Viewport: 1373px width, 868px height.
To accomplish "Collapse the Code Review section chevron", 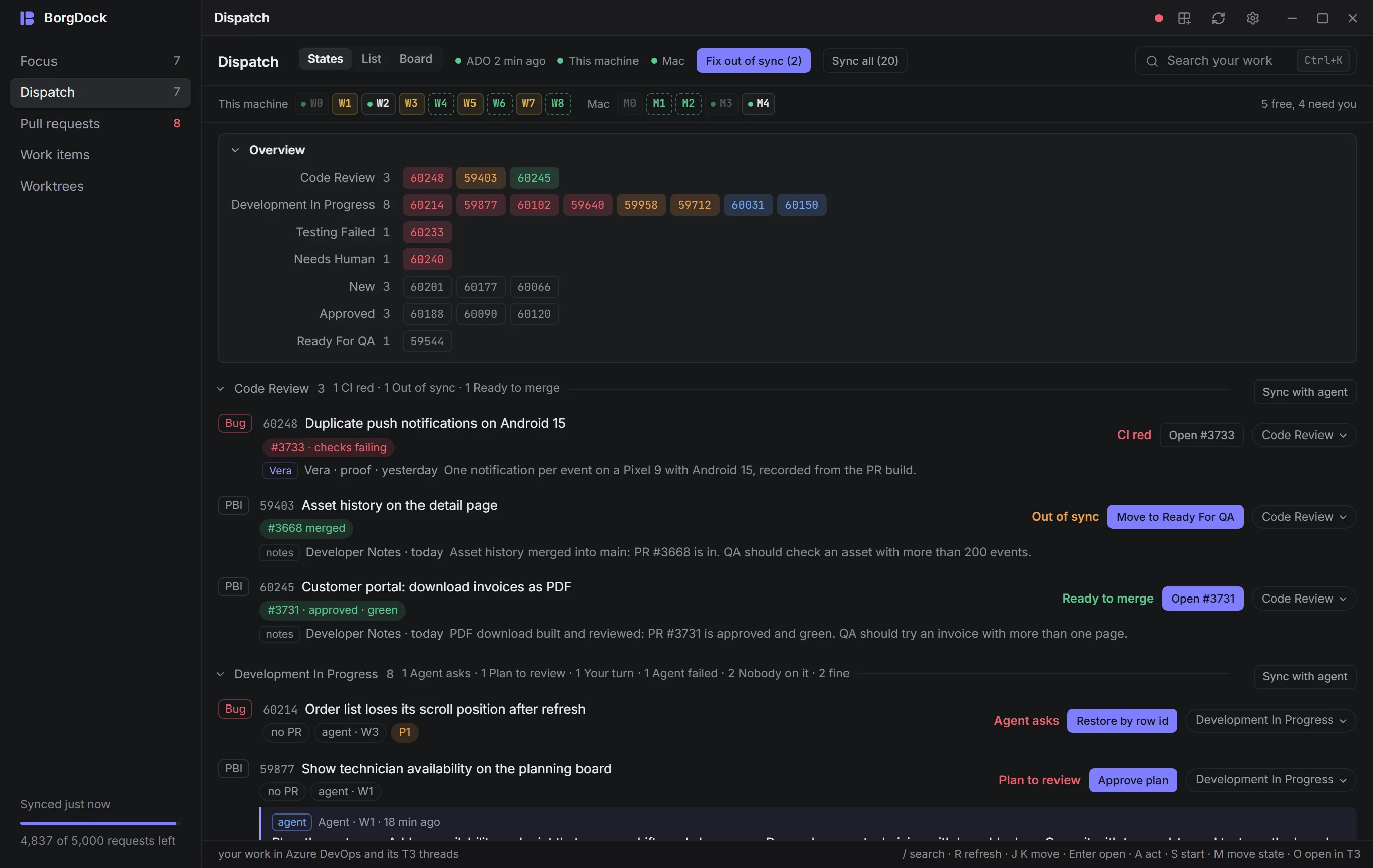I will coord(220,389).
